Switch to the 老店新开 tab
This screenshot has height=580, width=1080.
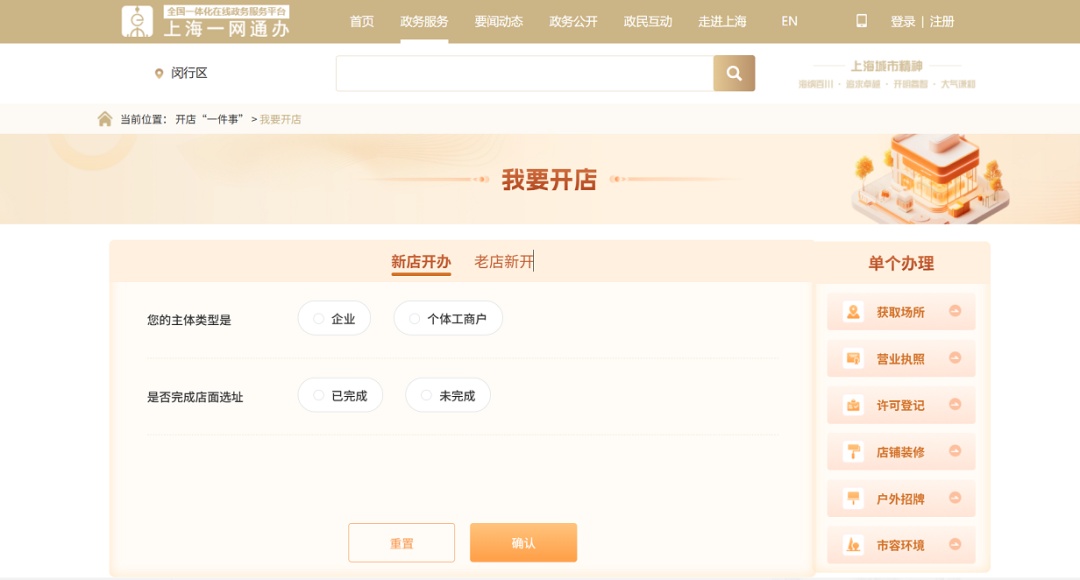pyautogui.click(x=504, y=262)
